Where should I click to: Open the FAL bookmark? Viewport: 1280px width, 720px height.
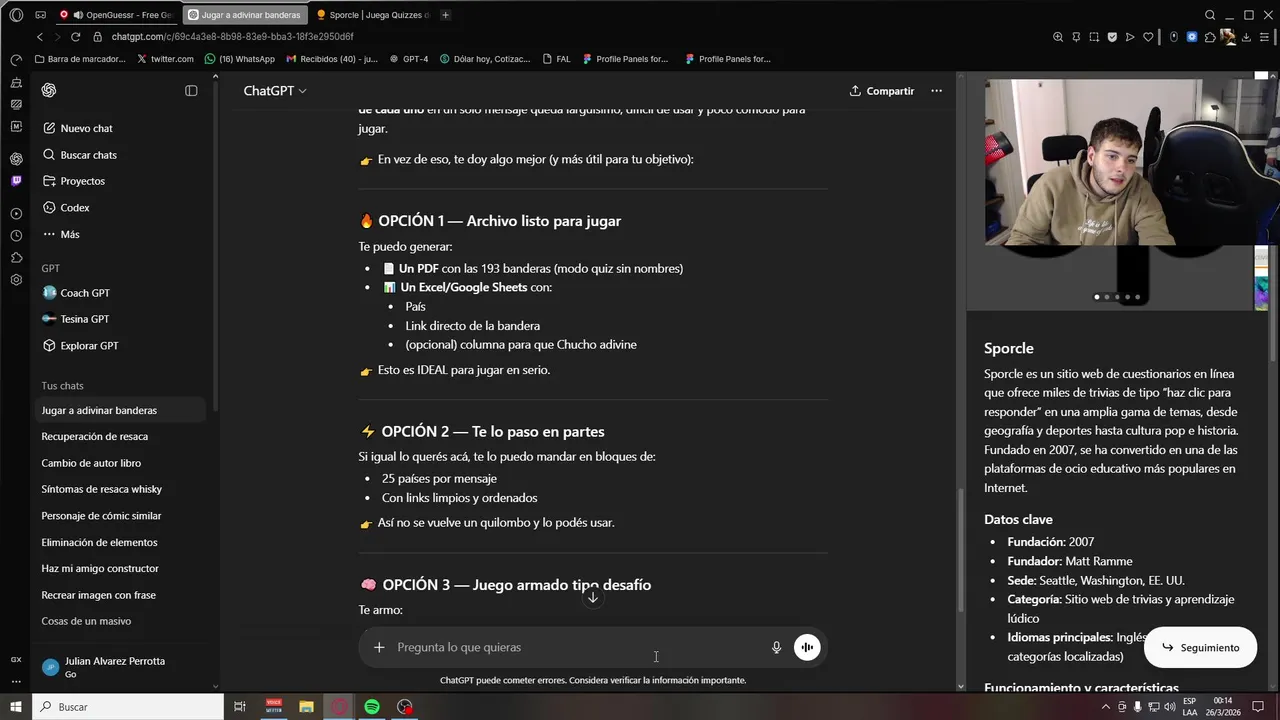click(556, 59)
